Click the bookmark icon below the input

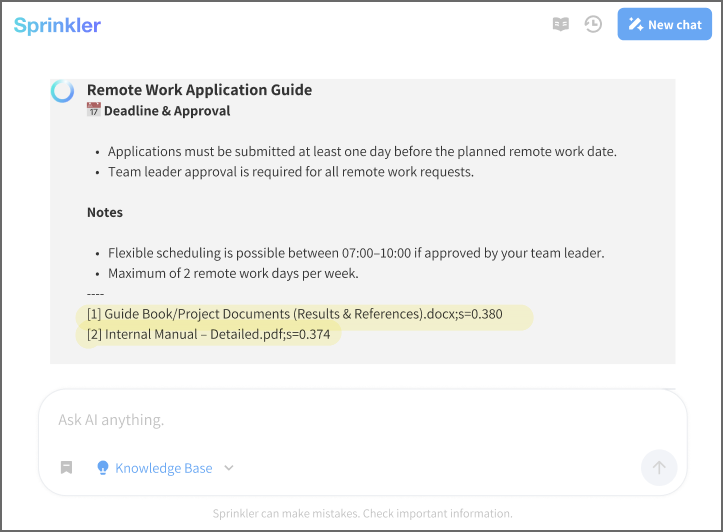pos(66,467)
